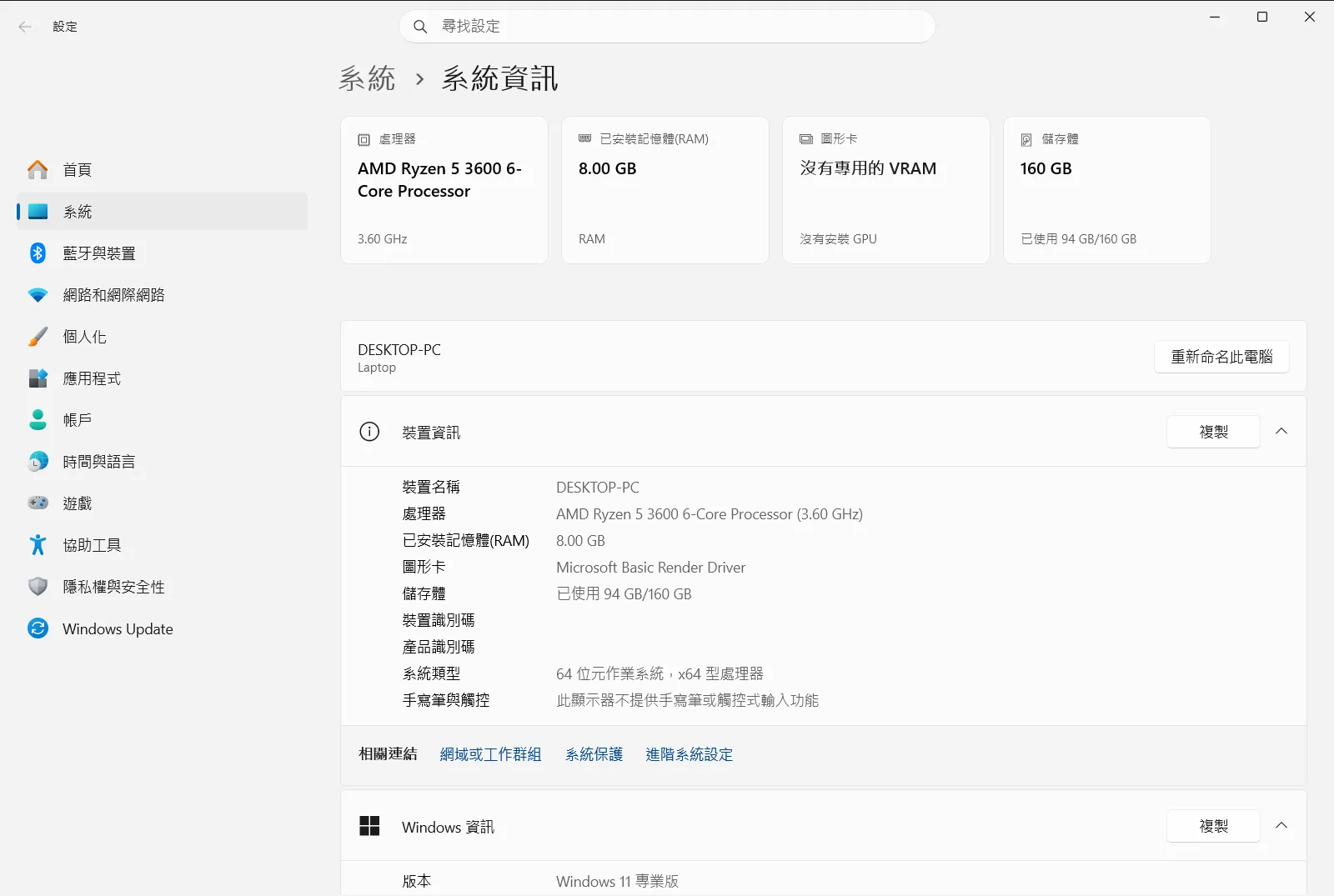The width and height of the screenshot is (1334, 896).
Task: Click the search magnifier icon
Action: coord(420,27)
